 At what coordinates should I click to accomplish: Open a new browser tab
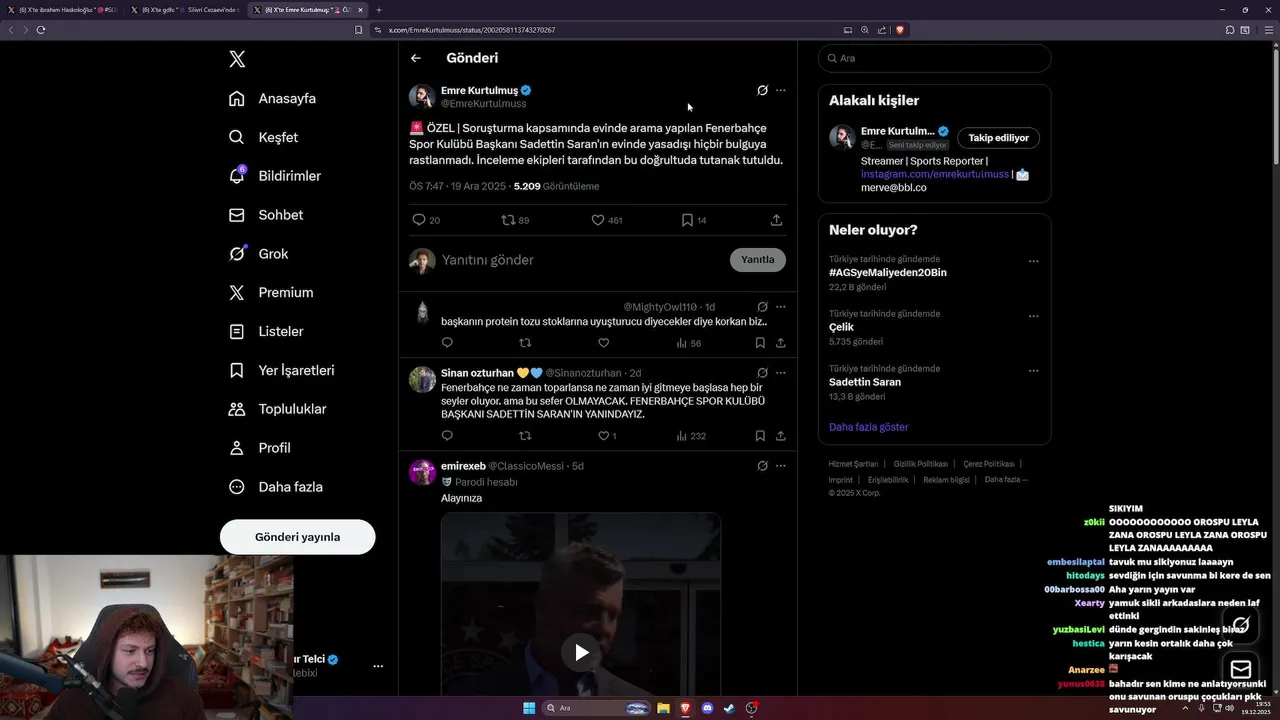379,10
